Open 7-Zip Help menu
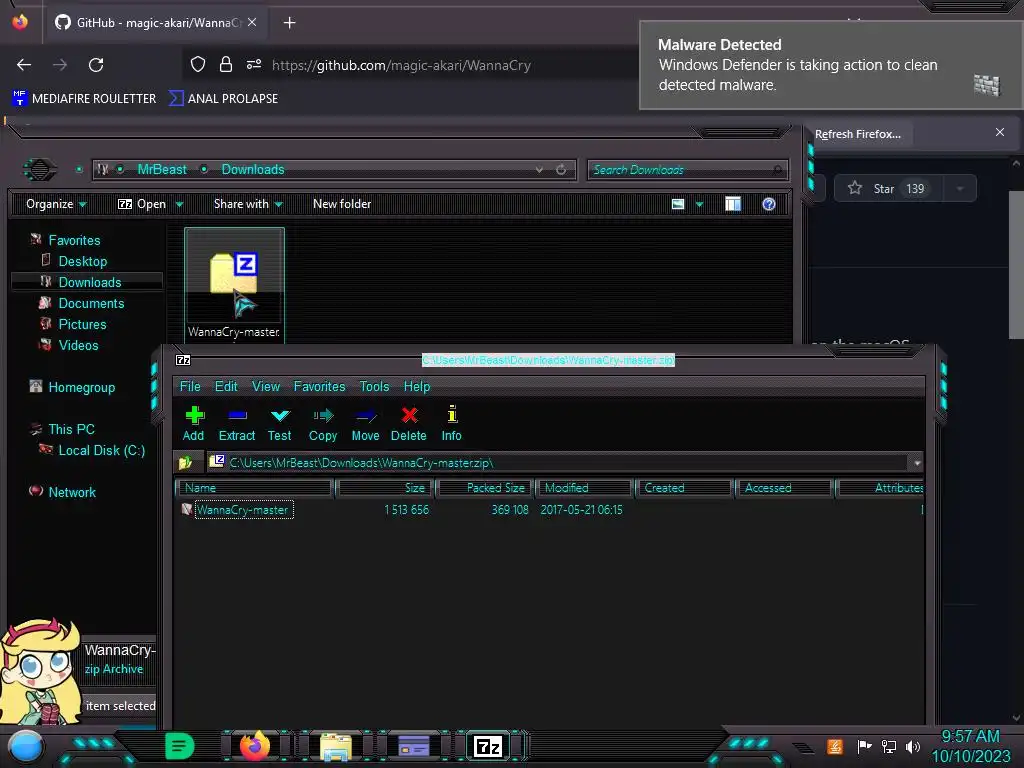This screenshot has height=768, width=1024. (x=417, y=387)
